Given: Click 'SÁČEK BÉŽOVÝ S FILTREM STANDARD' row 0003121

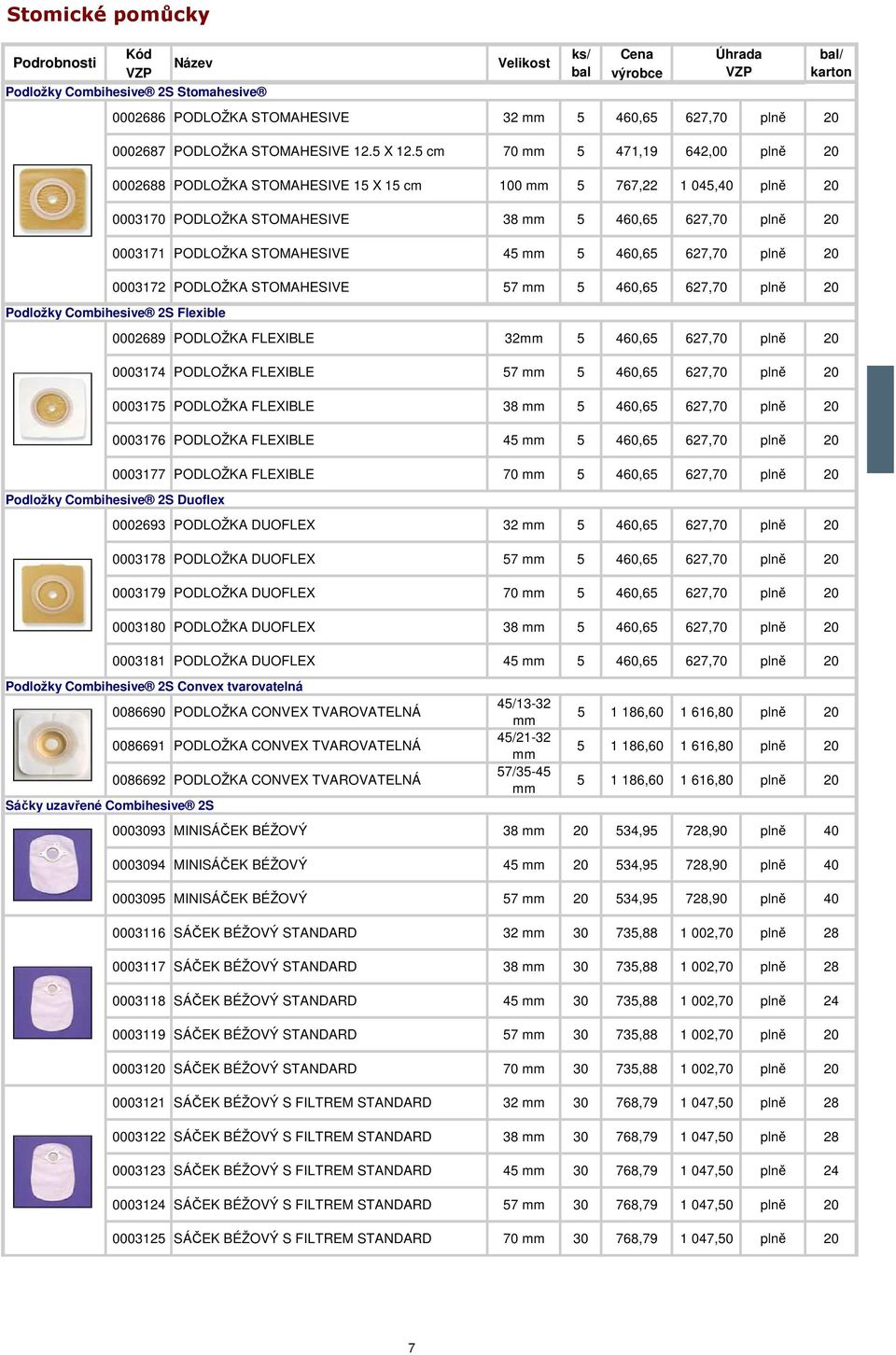Looking at the screenshot, I should click(x=302, y=1103).
